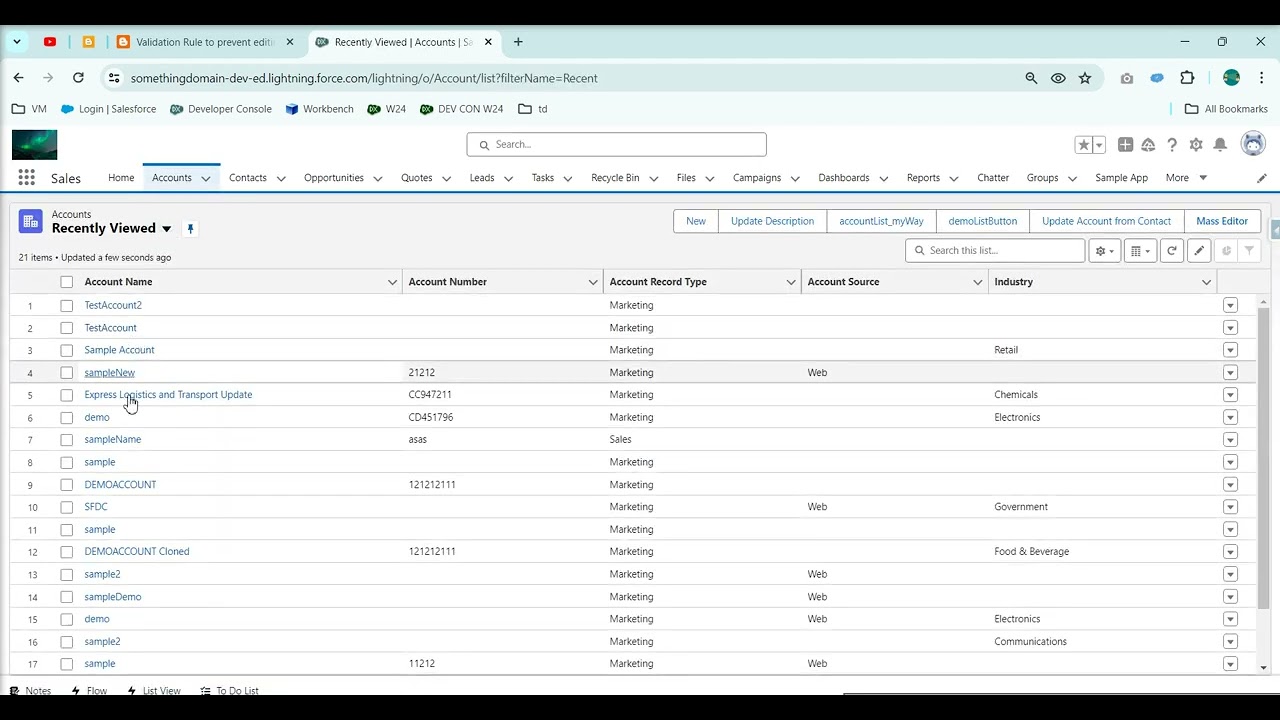1280x720 pixels.
Task: Open browser extensions puzzle icon
Action: click(x=1187, y=78)
